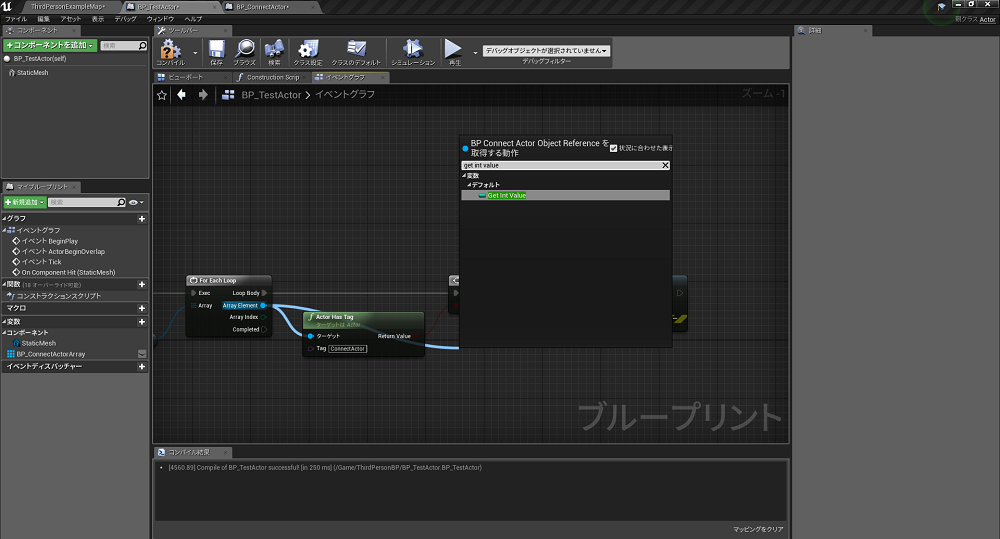Click Completed exec pin on For Each Loop

click(264, 330)
